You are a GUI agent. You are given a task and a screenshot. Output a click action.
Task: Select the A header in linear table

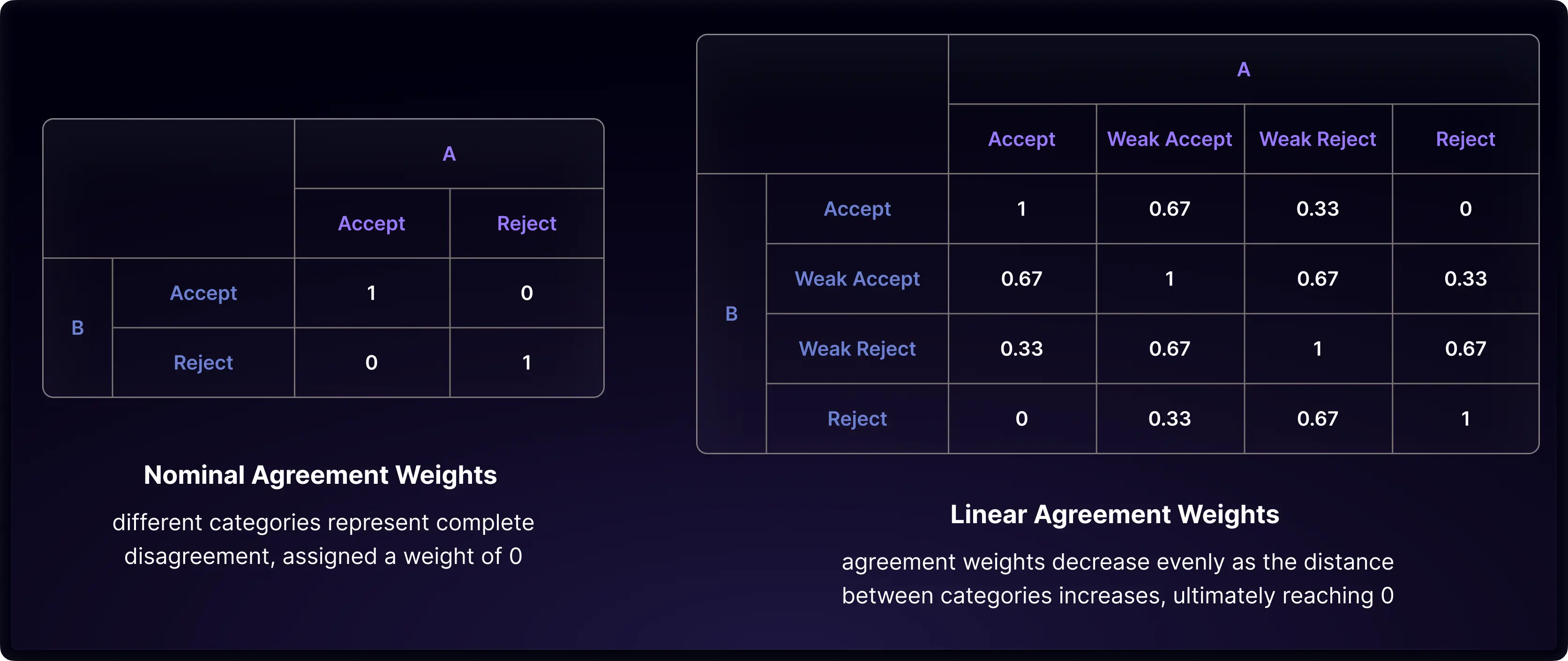click(1244, 69)
